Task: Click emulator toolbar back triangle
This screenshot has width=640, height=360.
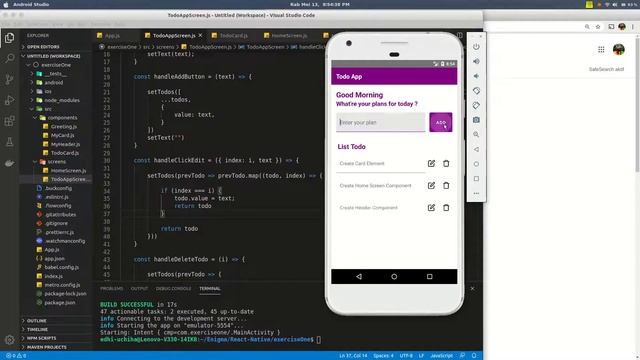Action: coord(476,149)
